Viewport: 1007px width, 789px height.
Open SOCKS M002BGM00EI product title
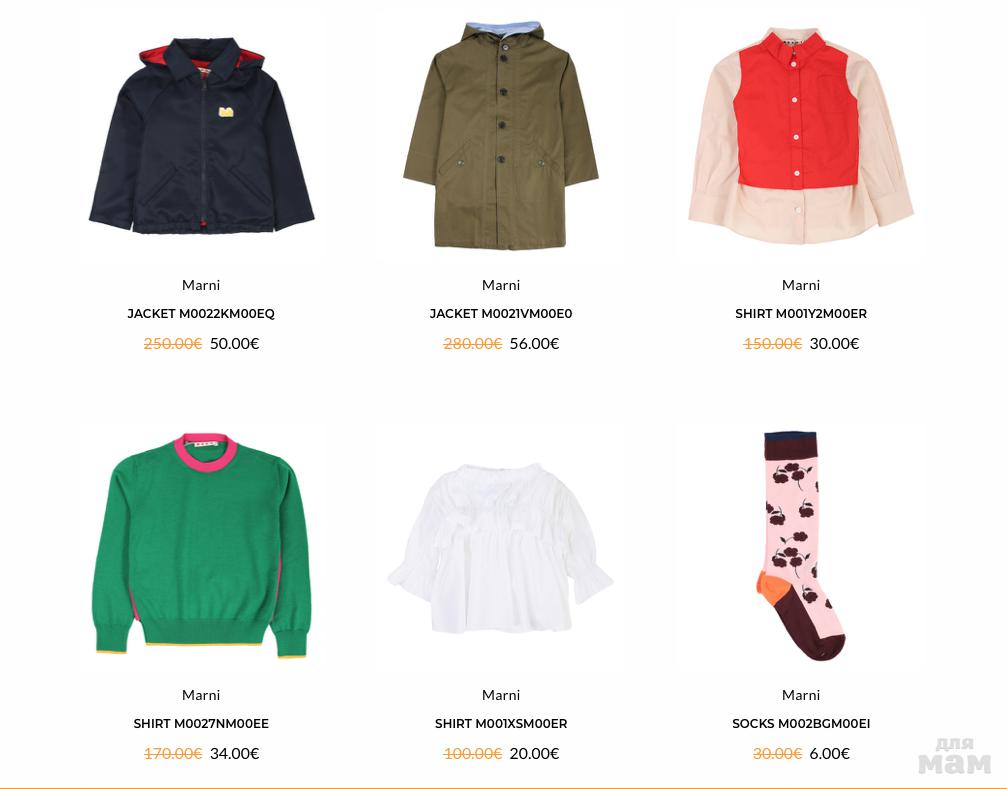point(801,724)
